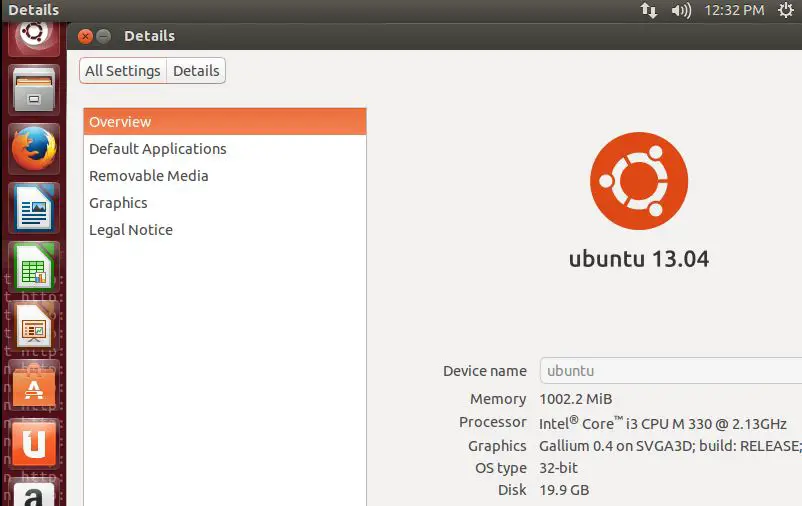Click the 12:32 PM clock indicator
The height and width of the screenshot is (506, 802).
click(x=734, y=10)
